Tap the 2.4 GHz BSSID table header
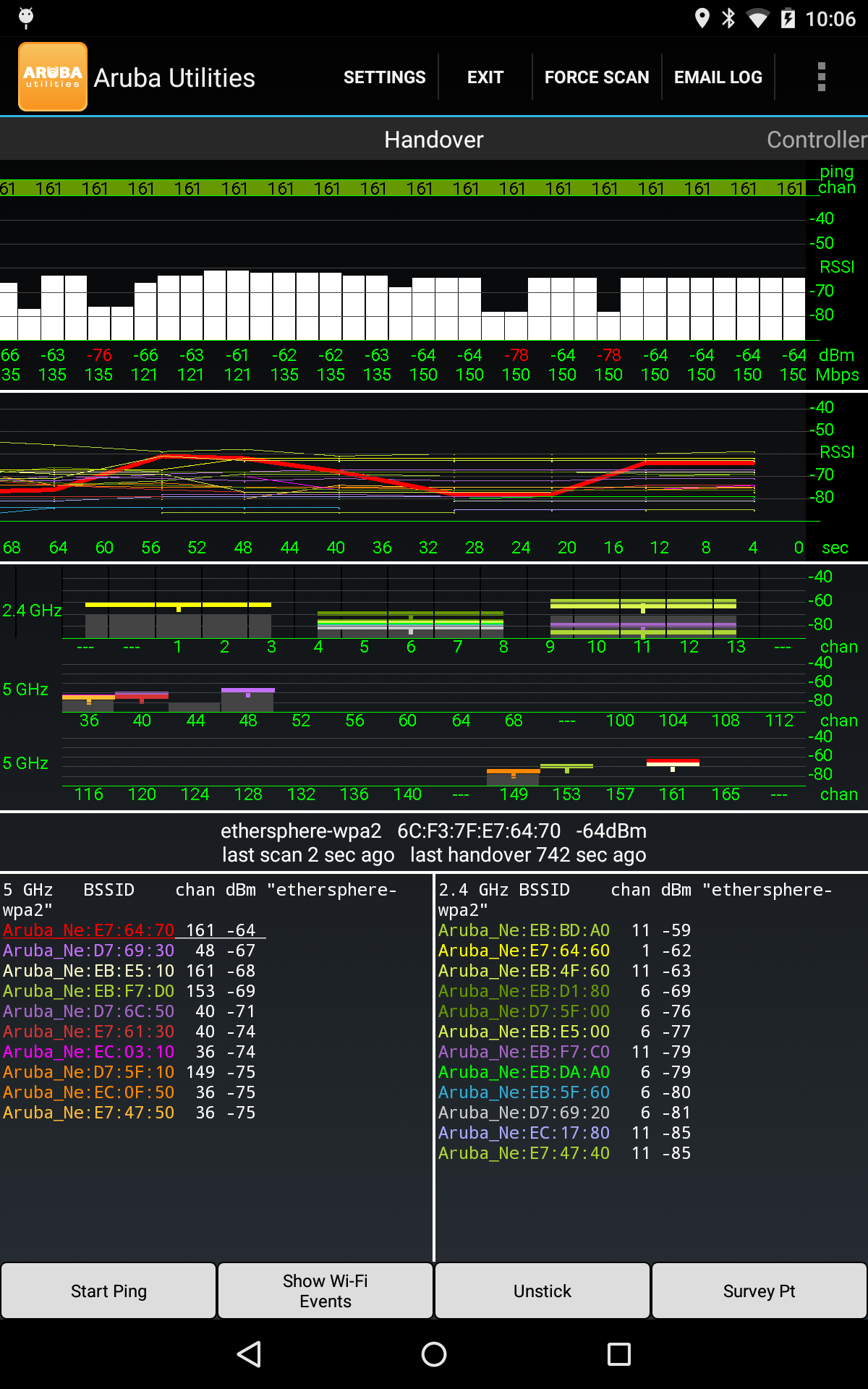This screenshot has height=1389, width=868. [x=635, y=899]
